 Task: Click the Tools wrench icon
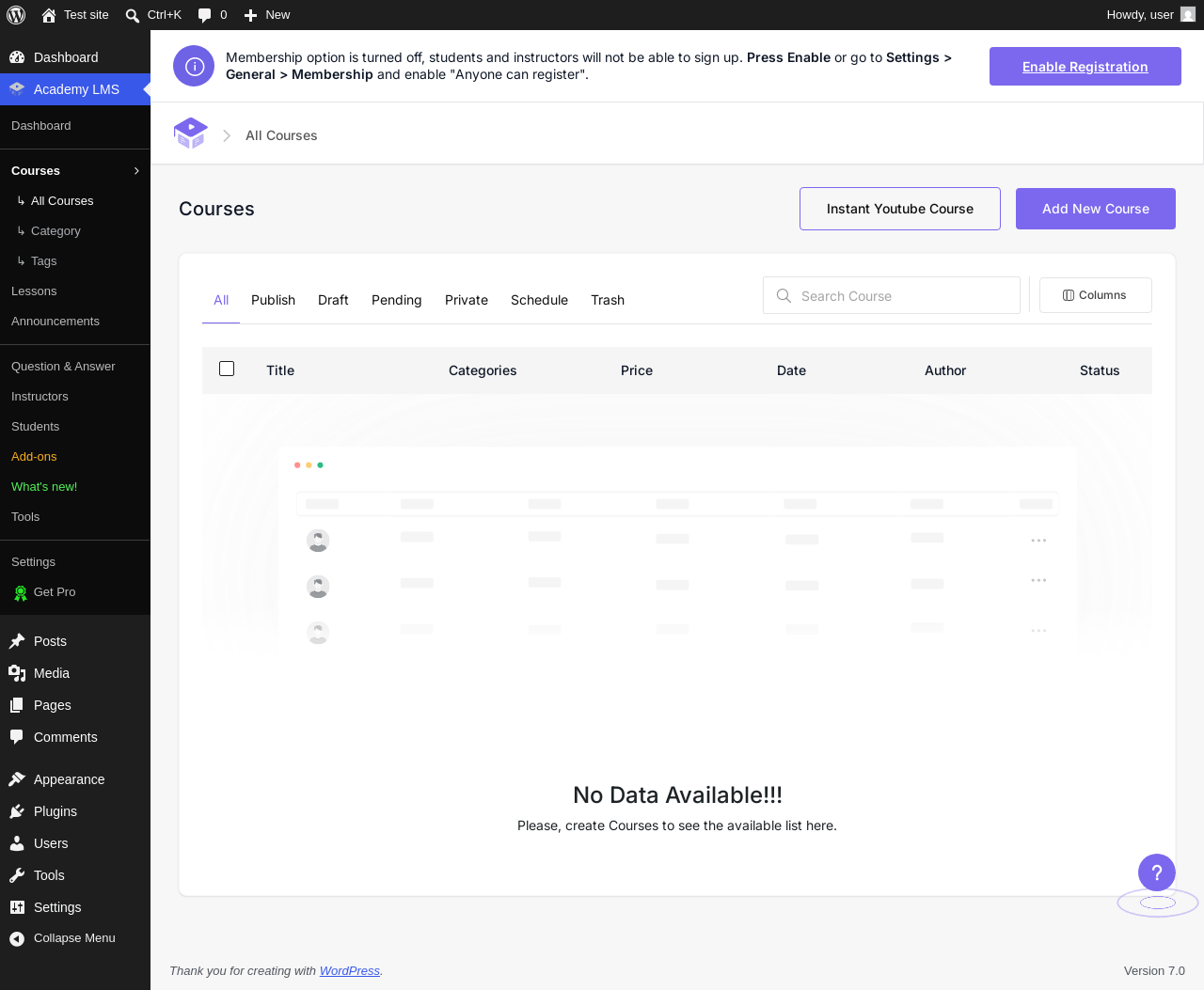pos(17,875)
